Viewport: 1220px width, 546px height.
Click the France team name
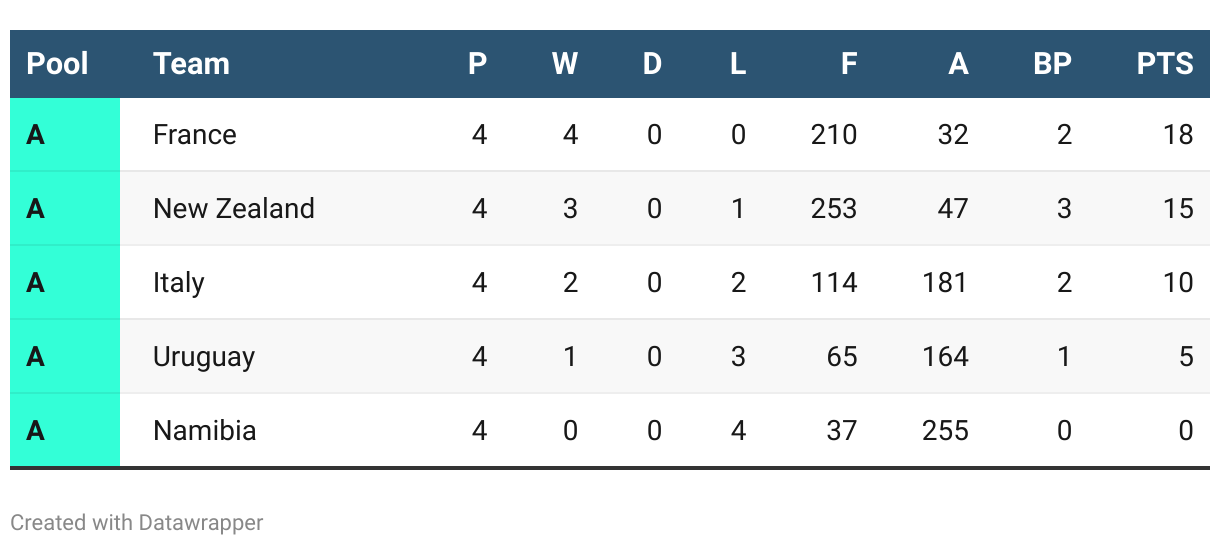tap(195, 135)
